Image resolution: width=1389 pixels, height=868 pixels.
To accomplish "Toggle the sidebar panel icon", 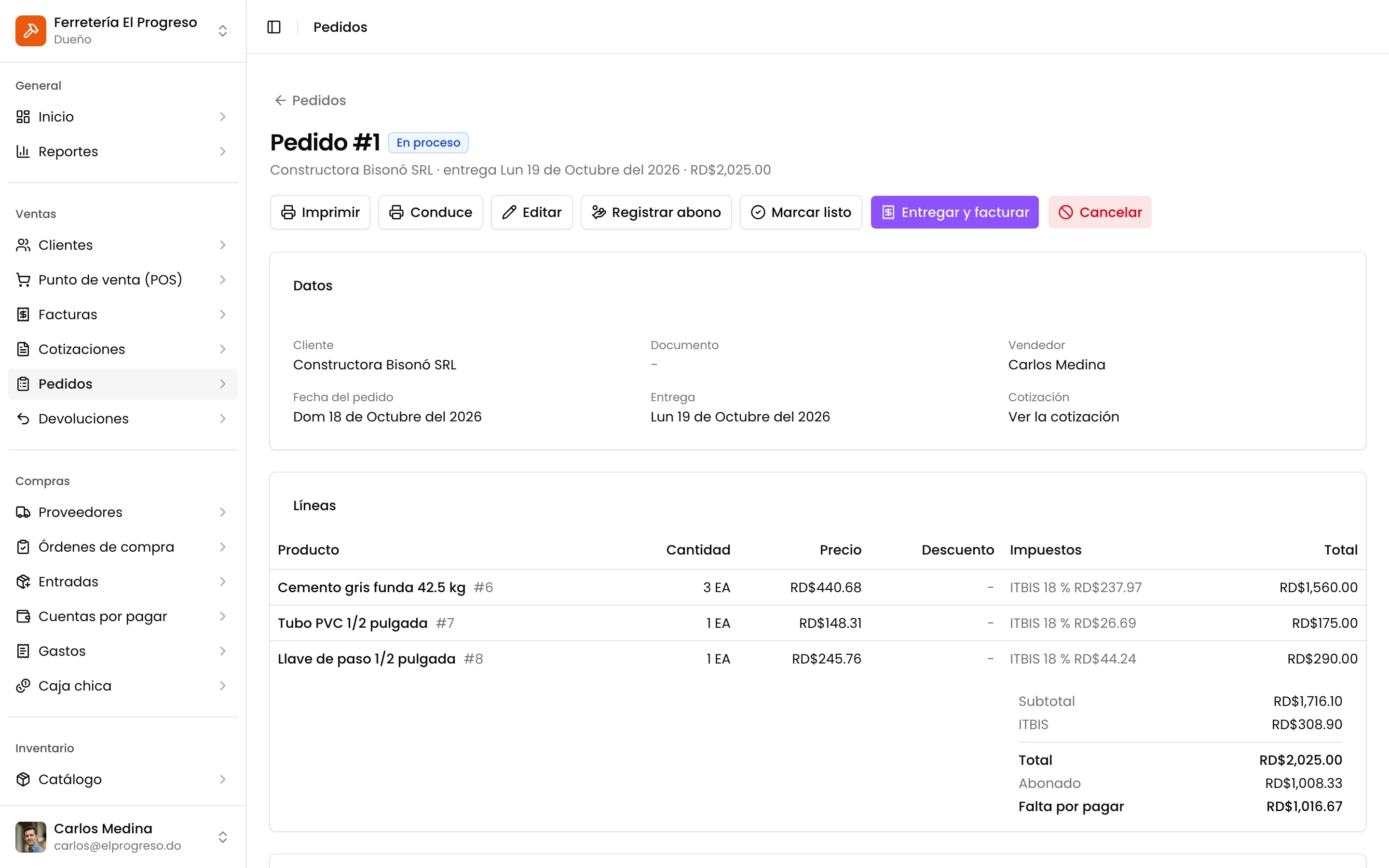I will point(274,27).
